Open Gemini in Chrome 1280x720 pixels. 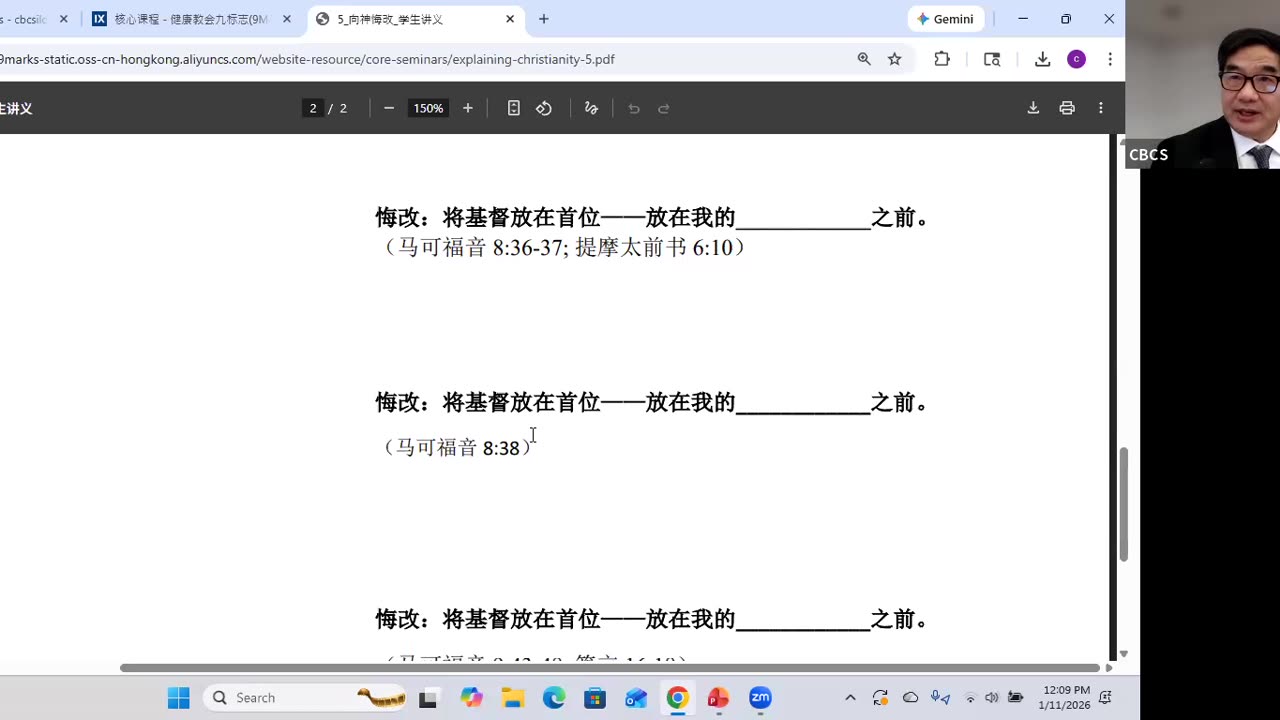tap(946, 19)
